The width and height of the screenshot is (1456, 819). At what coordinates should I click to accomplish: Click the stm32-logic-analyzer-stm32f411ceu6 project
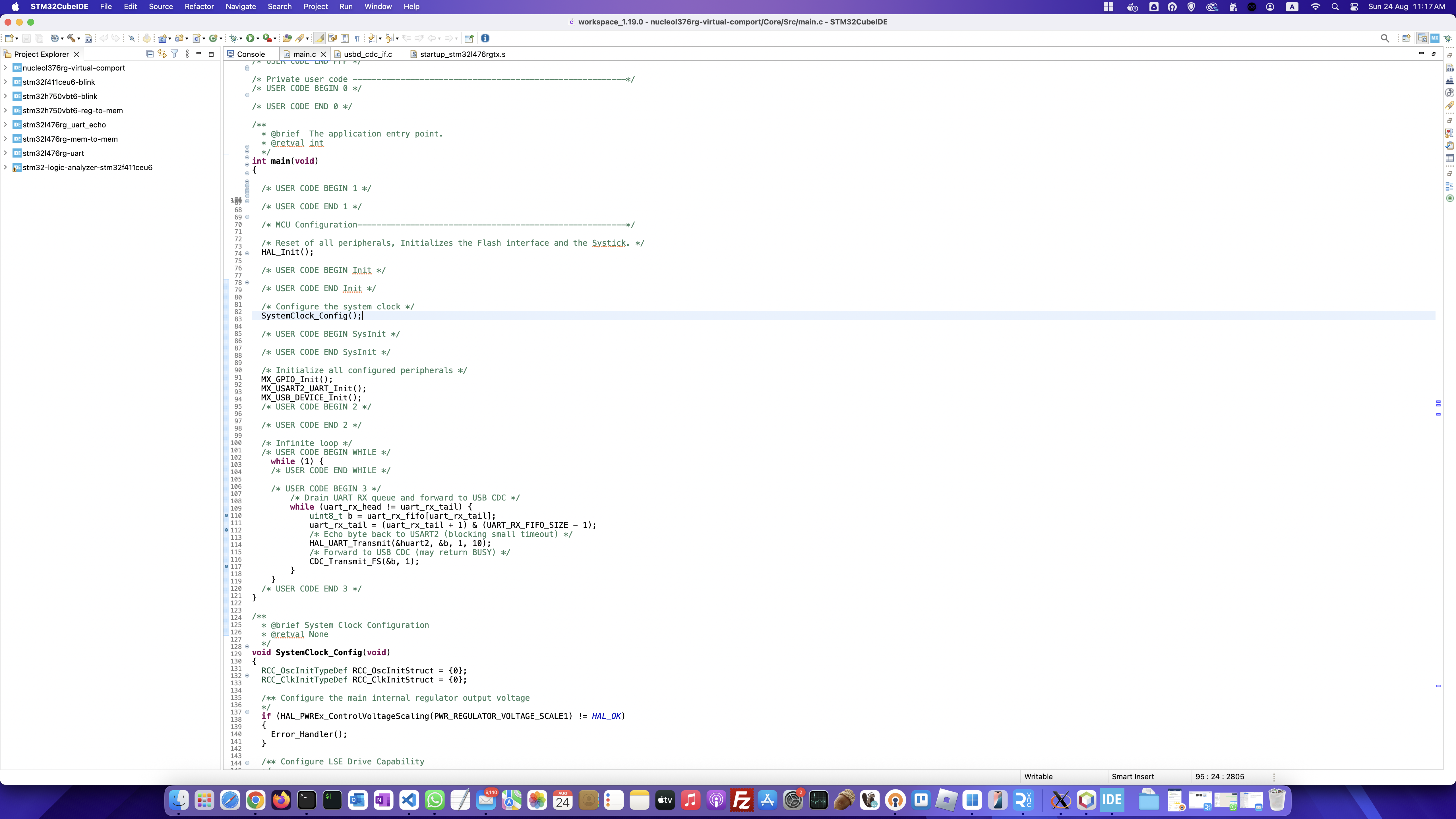88,167
